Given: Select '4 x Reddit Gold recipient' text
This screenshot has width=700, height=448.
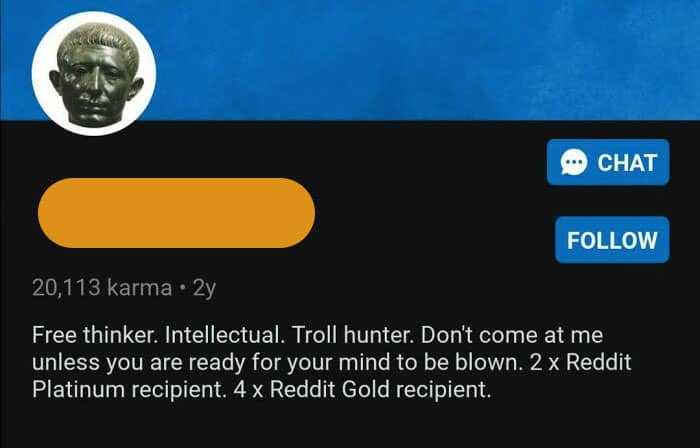Looking at the screenshot, I should pyautogui.click(x=362, y=390).
